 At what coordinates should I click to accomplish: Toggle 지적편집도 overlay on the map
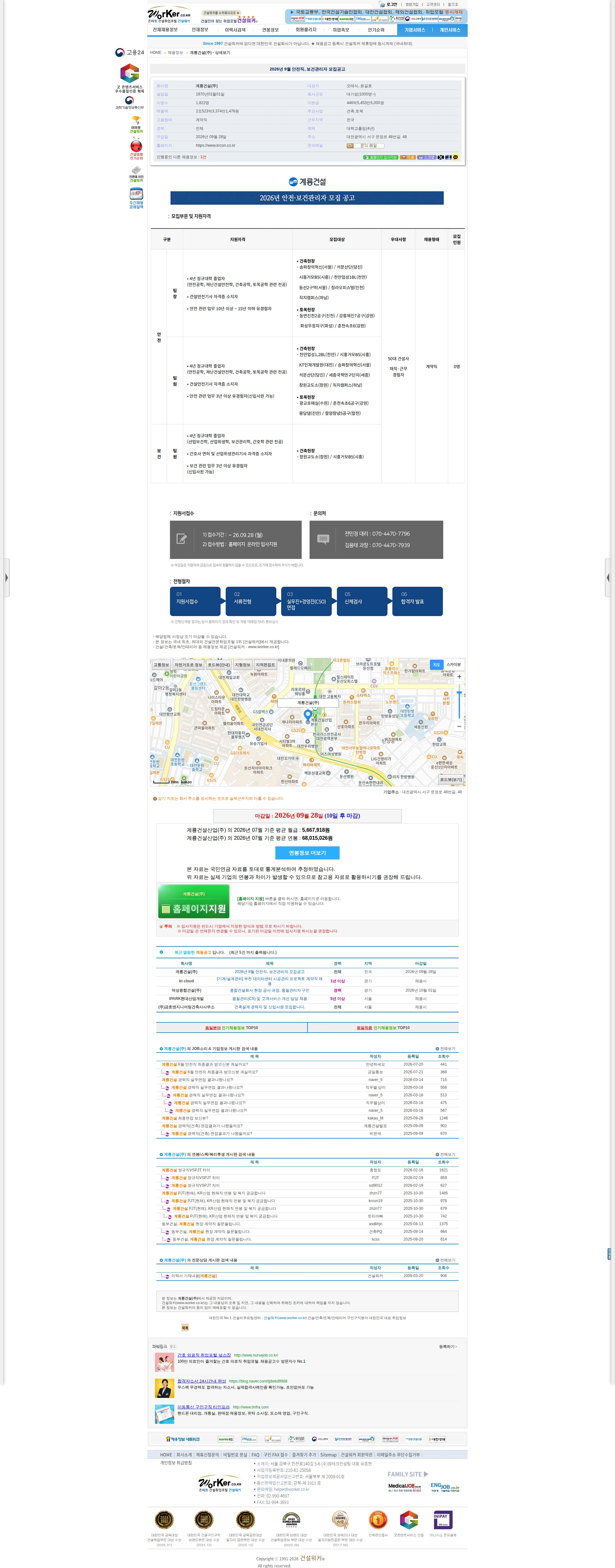[x=265, y=665]
